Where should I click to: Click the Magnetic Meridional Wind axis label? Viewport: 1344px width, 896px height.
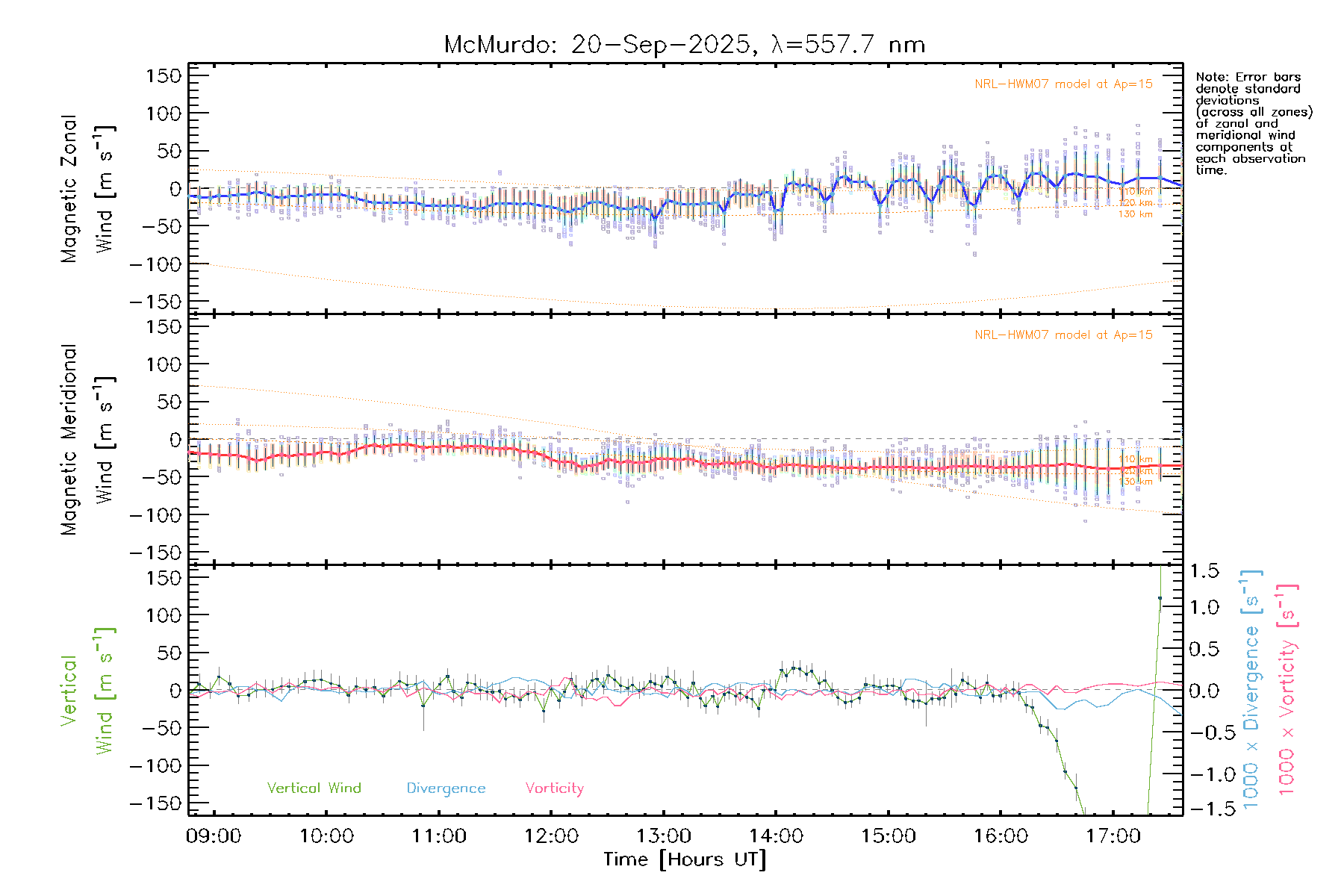[87, 440]
